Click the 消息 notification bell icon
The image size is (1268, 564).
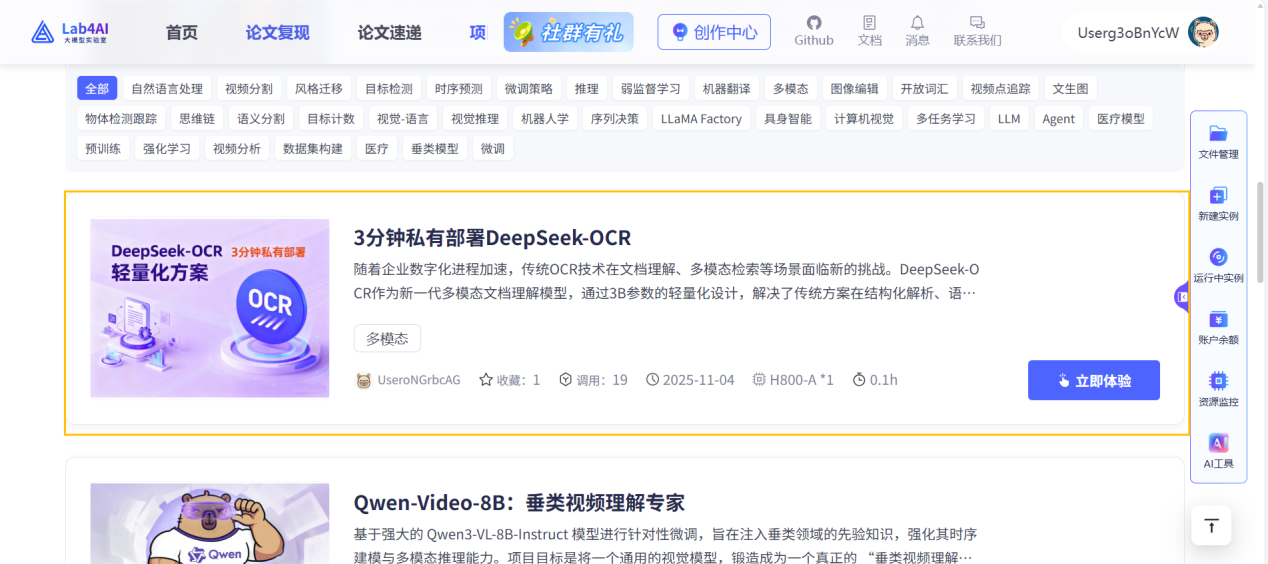(x=917, y=23)
